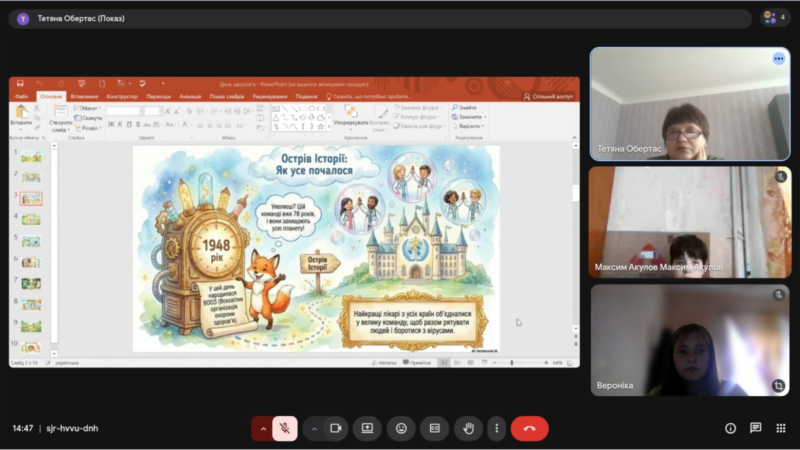This screenshot has height=450, width=800.
Task: Expand the video settings arrow beside the camera
Action: [x=314, y=428]
